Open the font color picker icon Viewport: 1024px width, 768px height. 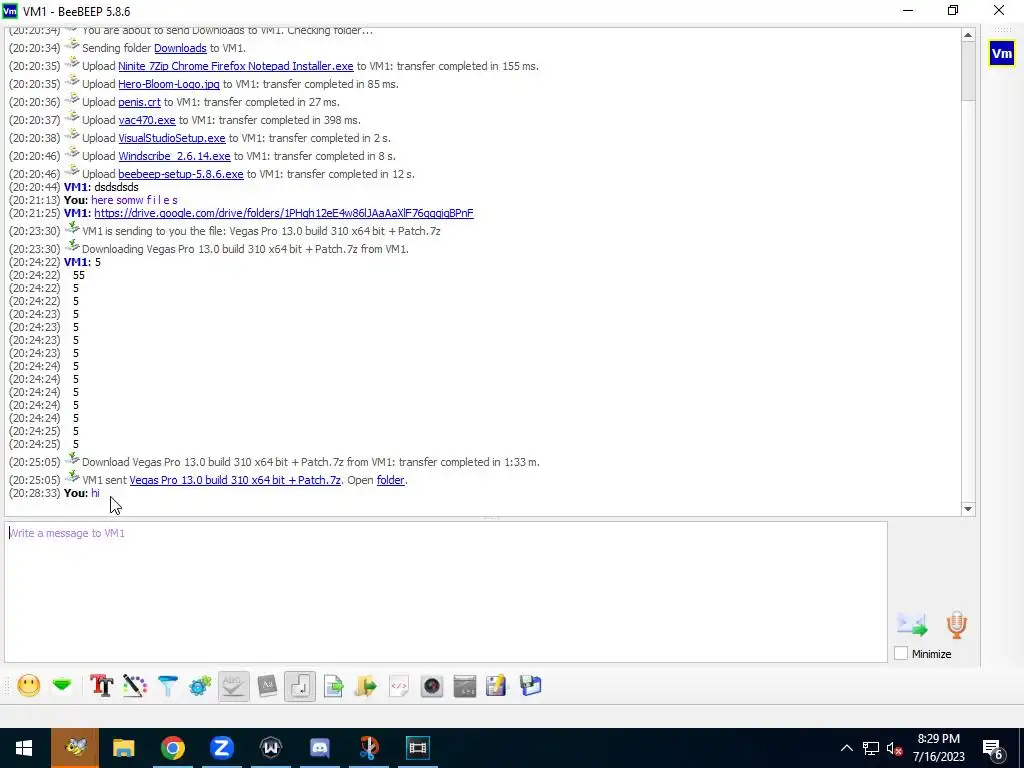[135, 686]
